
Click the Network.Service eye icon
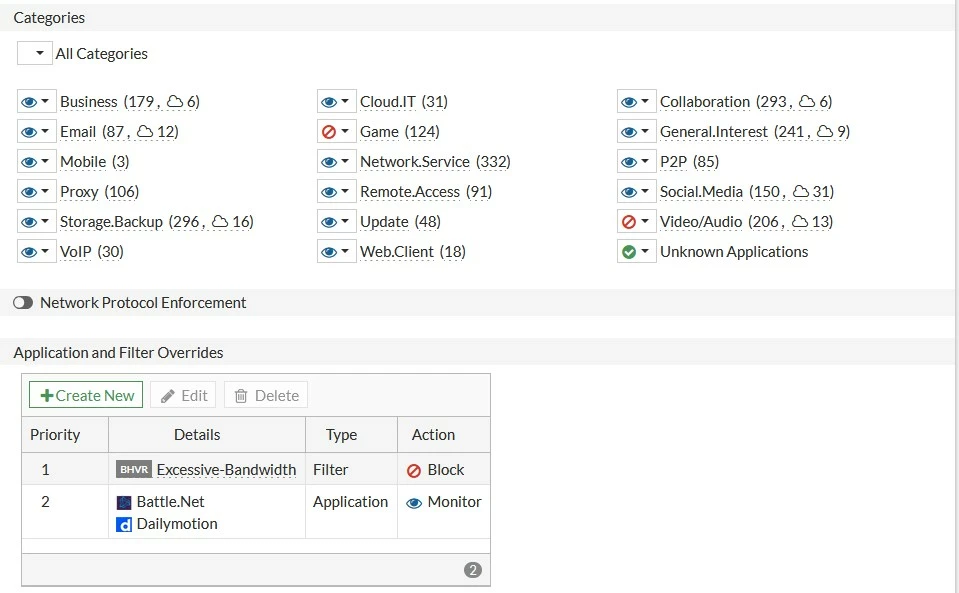click(x=329, y=162)
